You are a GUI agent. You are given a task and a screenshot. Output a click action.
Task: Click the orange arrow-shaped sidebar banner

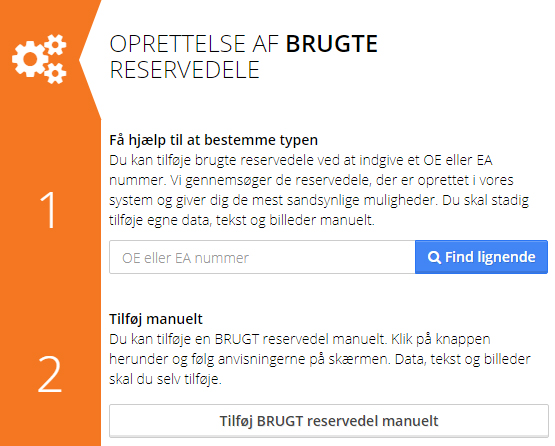(50, 223)
